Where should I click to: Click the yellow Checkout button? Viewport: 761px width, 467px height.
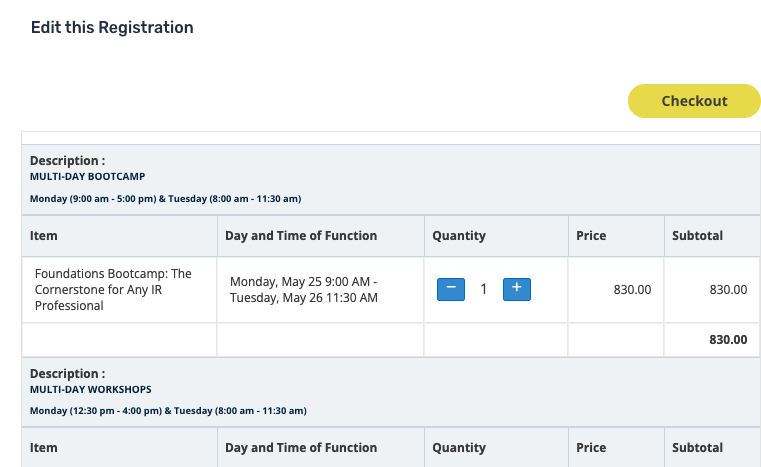coord(694,101)
